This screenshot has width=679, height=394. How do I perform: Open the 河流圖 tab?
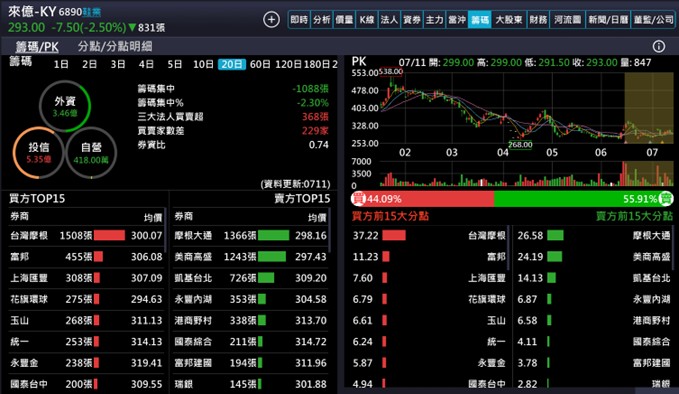[x=567, y=19]
